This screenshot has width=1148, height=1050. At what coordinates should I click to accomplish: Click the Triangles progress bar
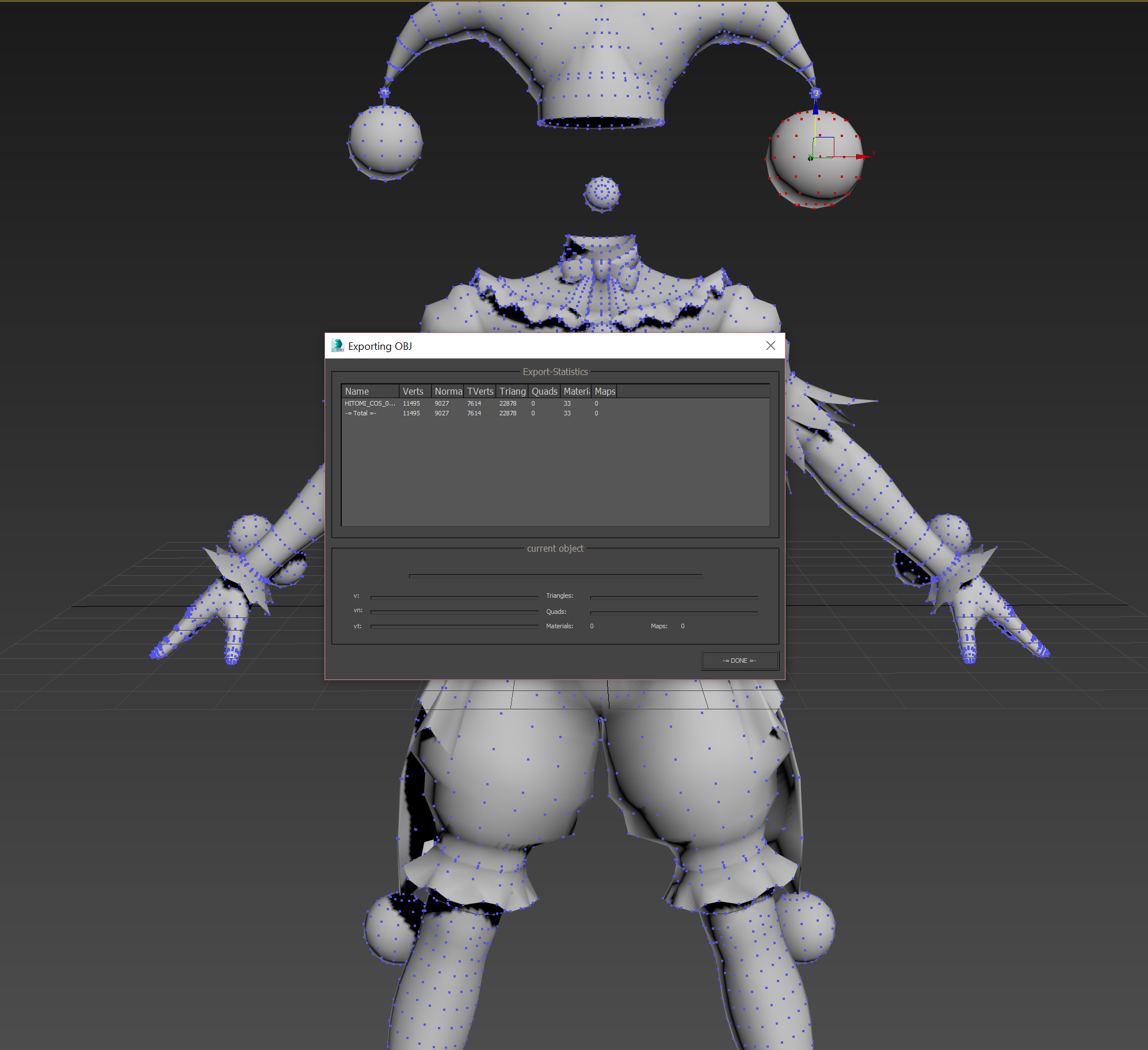pos(674,597)
